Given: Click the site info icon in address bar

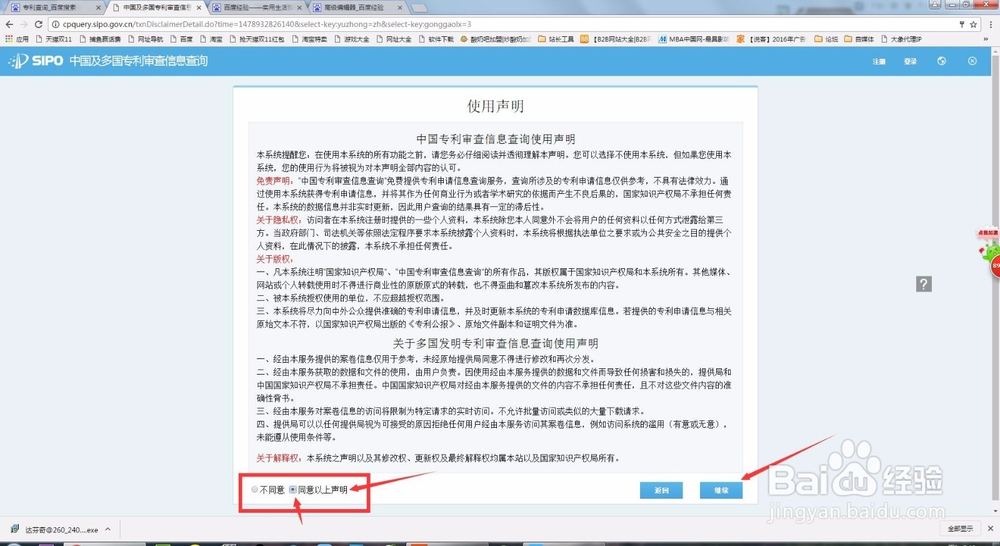Looking at the screenshot, I should click(x=55, y=24).
